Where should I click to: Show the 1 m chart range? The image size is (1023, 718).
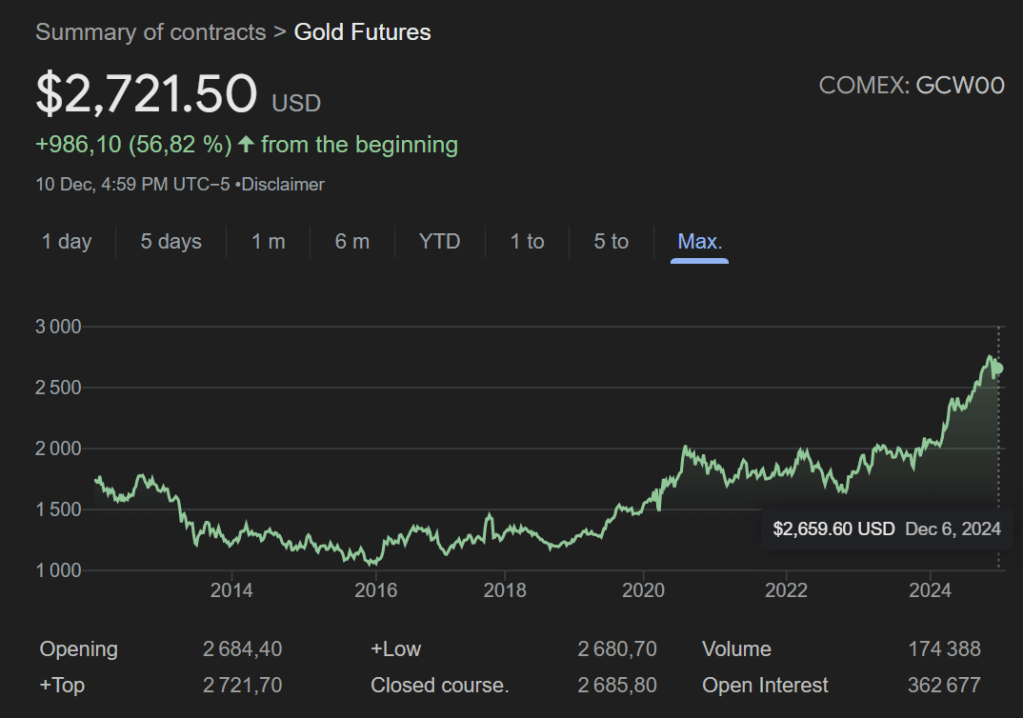click(268, 241)
